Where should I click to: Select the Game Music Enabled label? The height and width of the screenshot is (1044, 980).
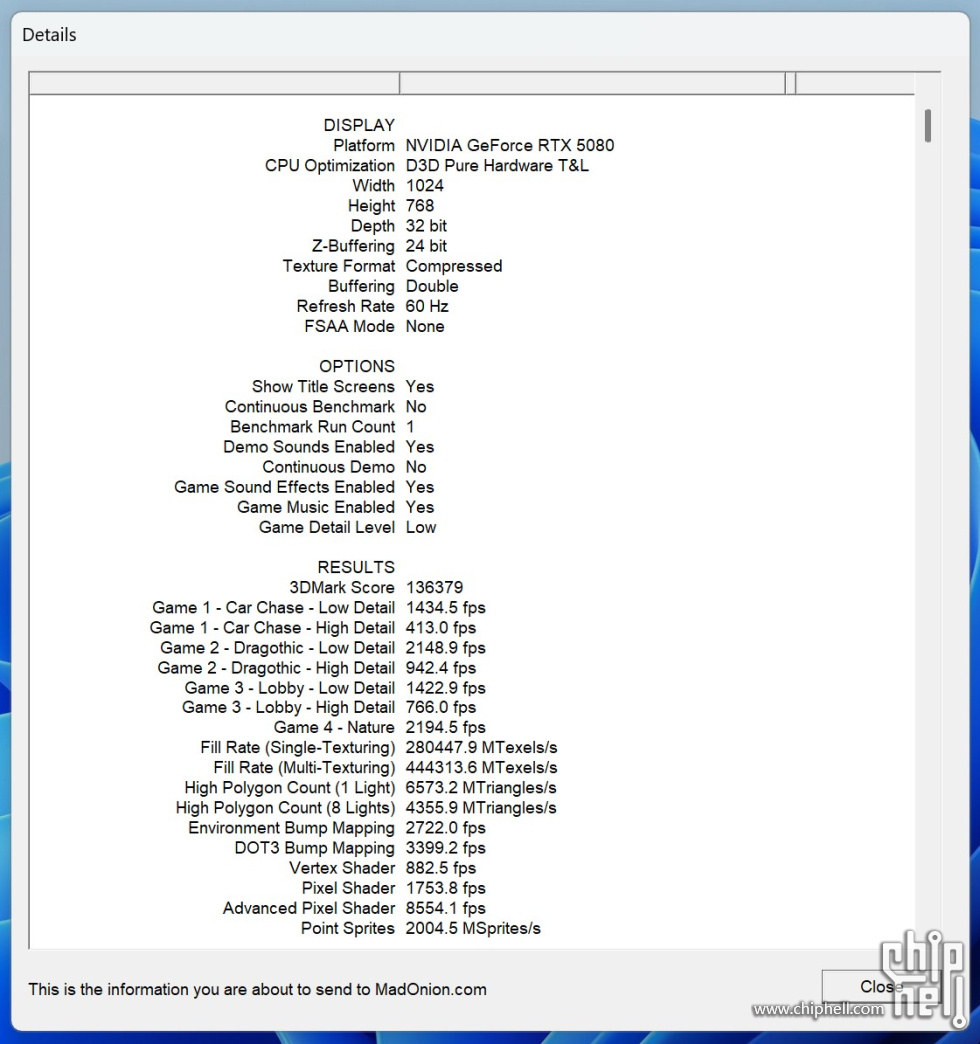tap(316, 507)
